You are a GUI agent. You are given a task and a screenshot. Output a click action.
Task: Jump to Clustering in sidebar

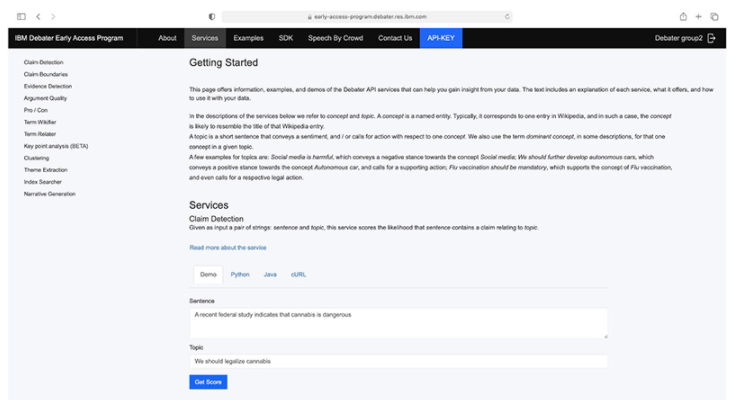(36, 158)
